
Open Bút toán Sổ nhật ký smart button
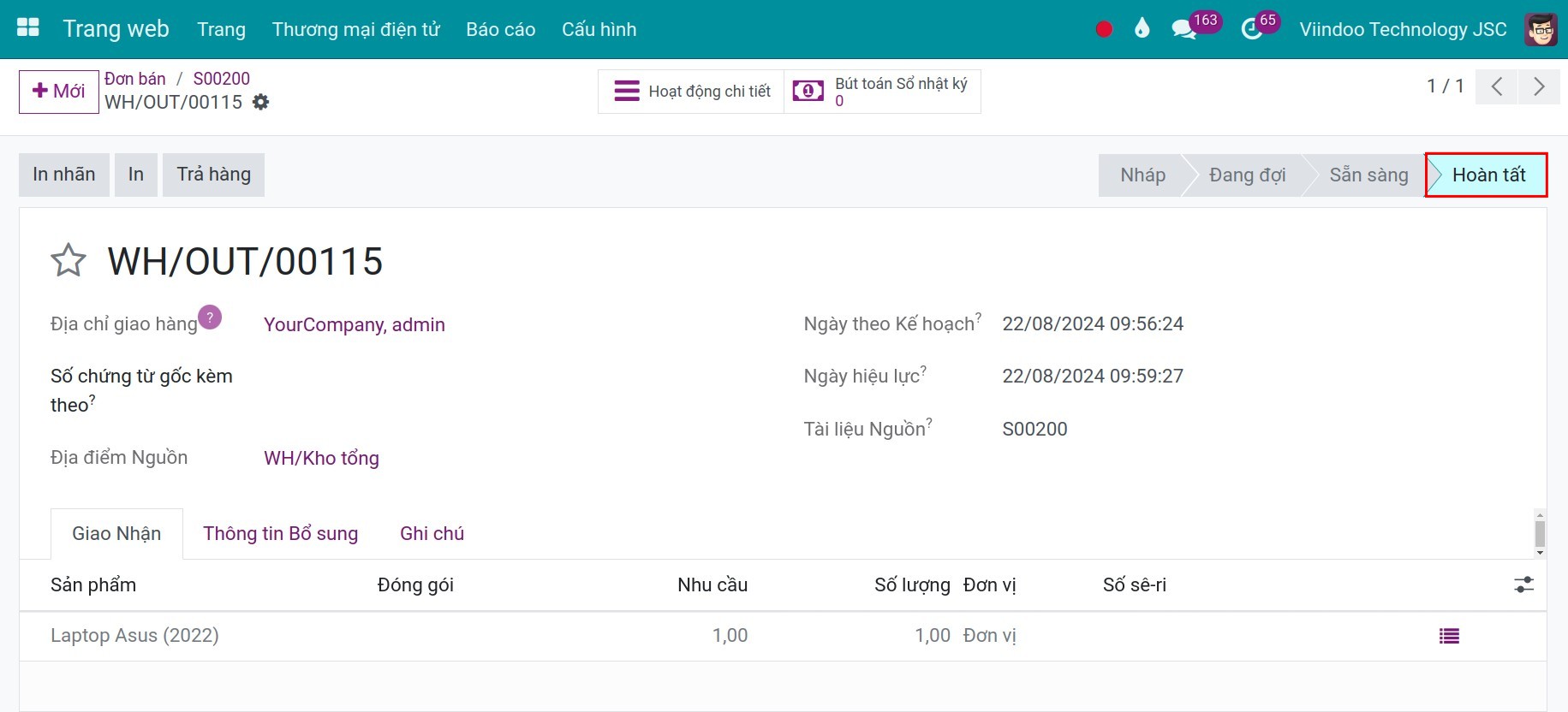(x=882, y=92)
